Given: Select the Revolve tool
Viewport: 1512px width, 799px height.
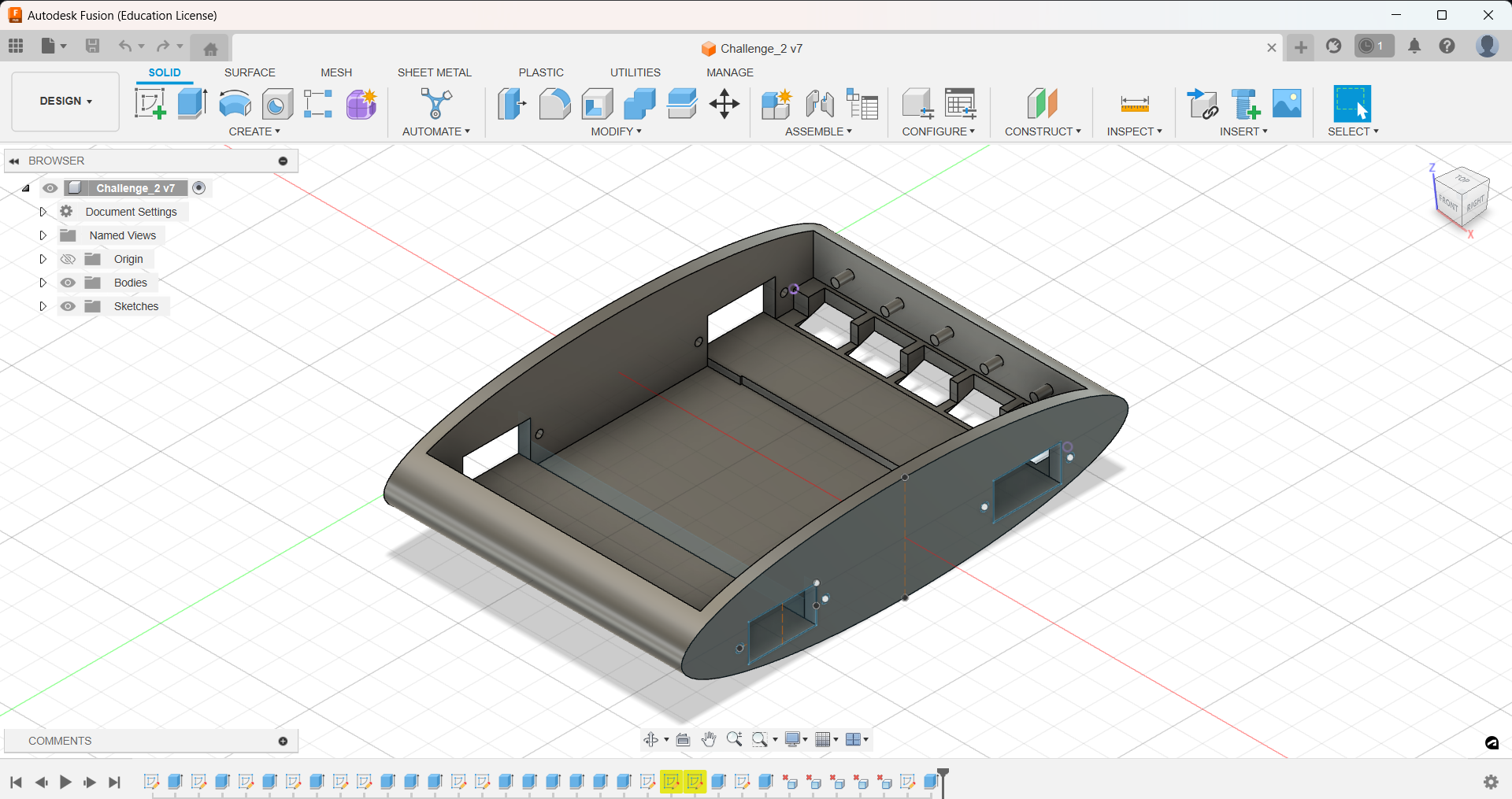Looking at the screenshot, I should [x=235, y=103].
